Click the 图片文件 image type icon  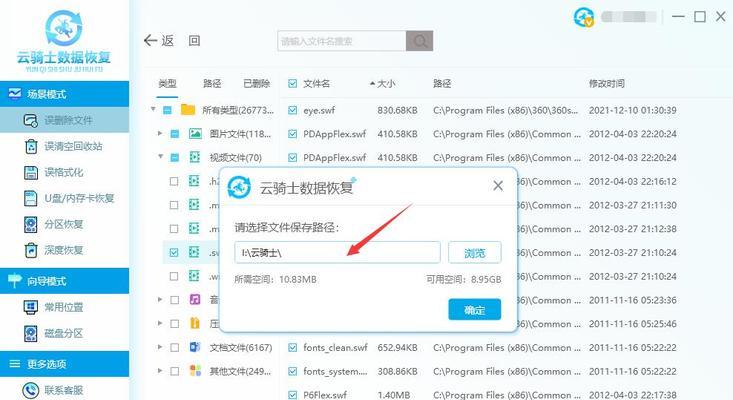click(195, 134)
